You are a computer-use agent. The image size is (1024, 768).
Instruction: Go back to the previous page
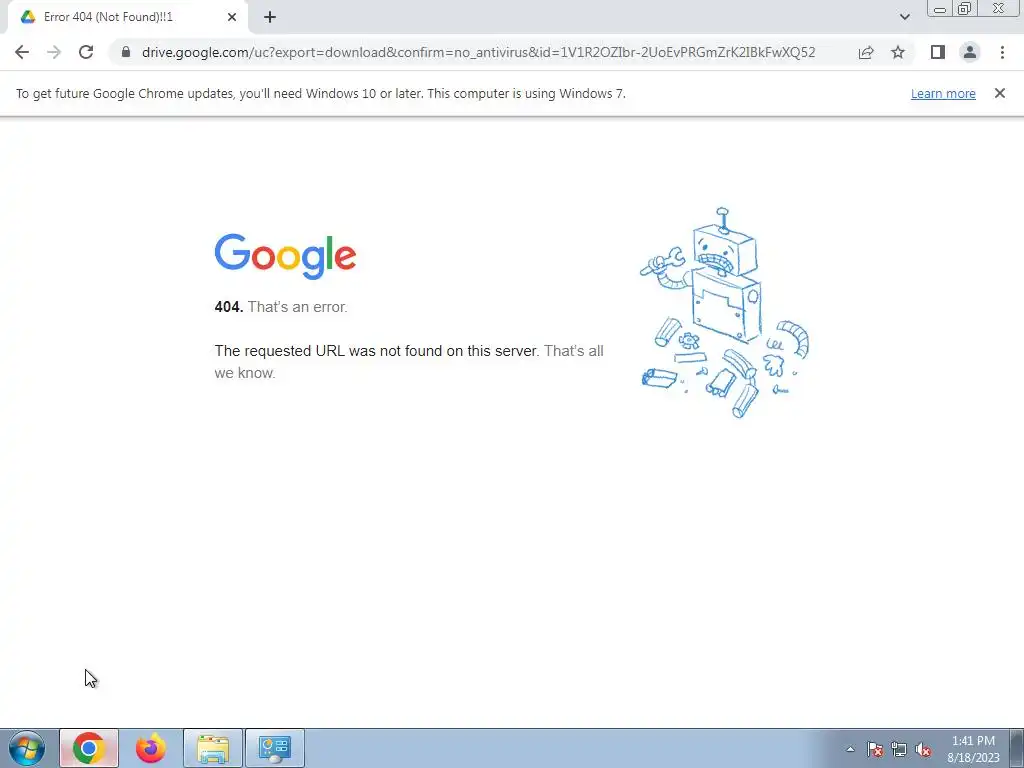[22, 52]
